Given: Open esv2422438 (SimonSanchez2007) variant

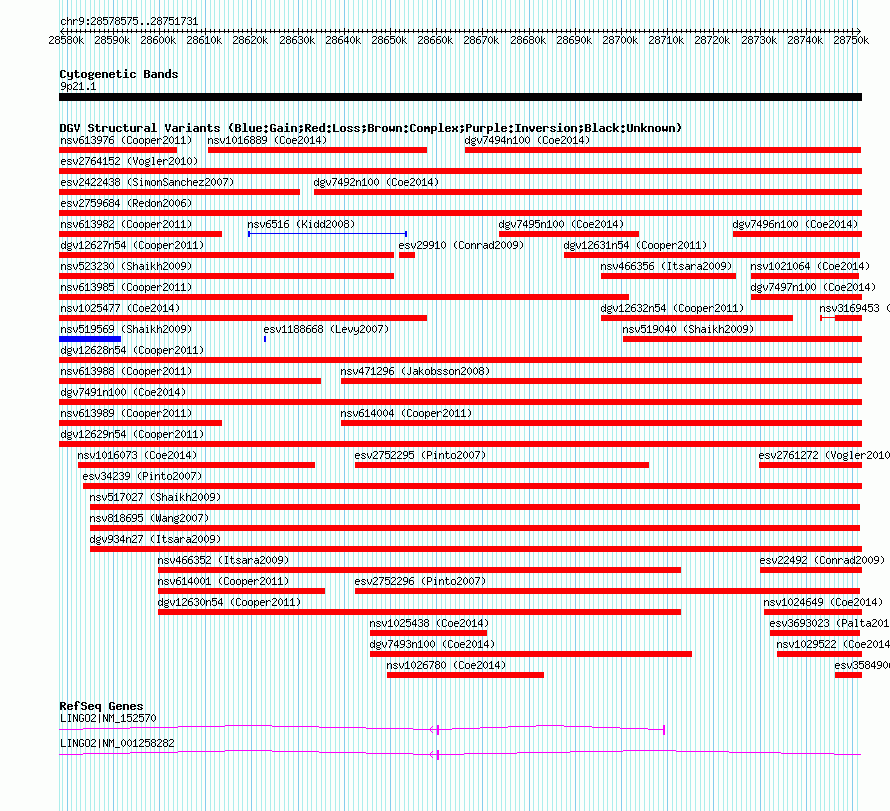Looking at the screenshot, I should 147,182.
